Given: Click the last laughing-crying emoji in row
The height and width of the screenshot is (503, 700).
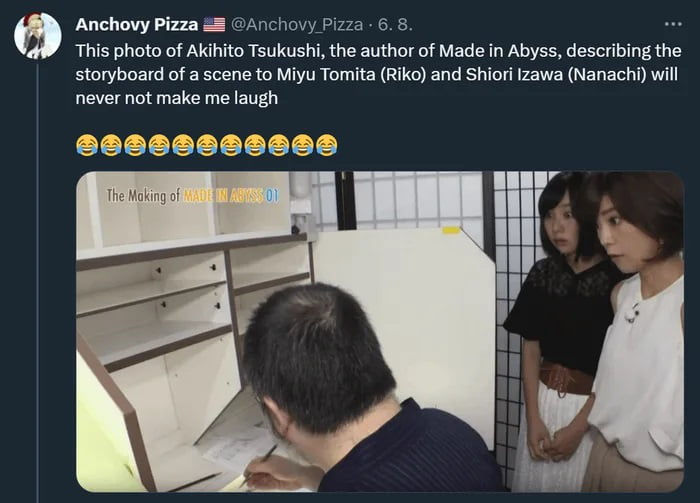Looking at the screenshot, I should click(327, 145).
